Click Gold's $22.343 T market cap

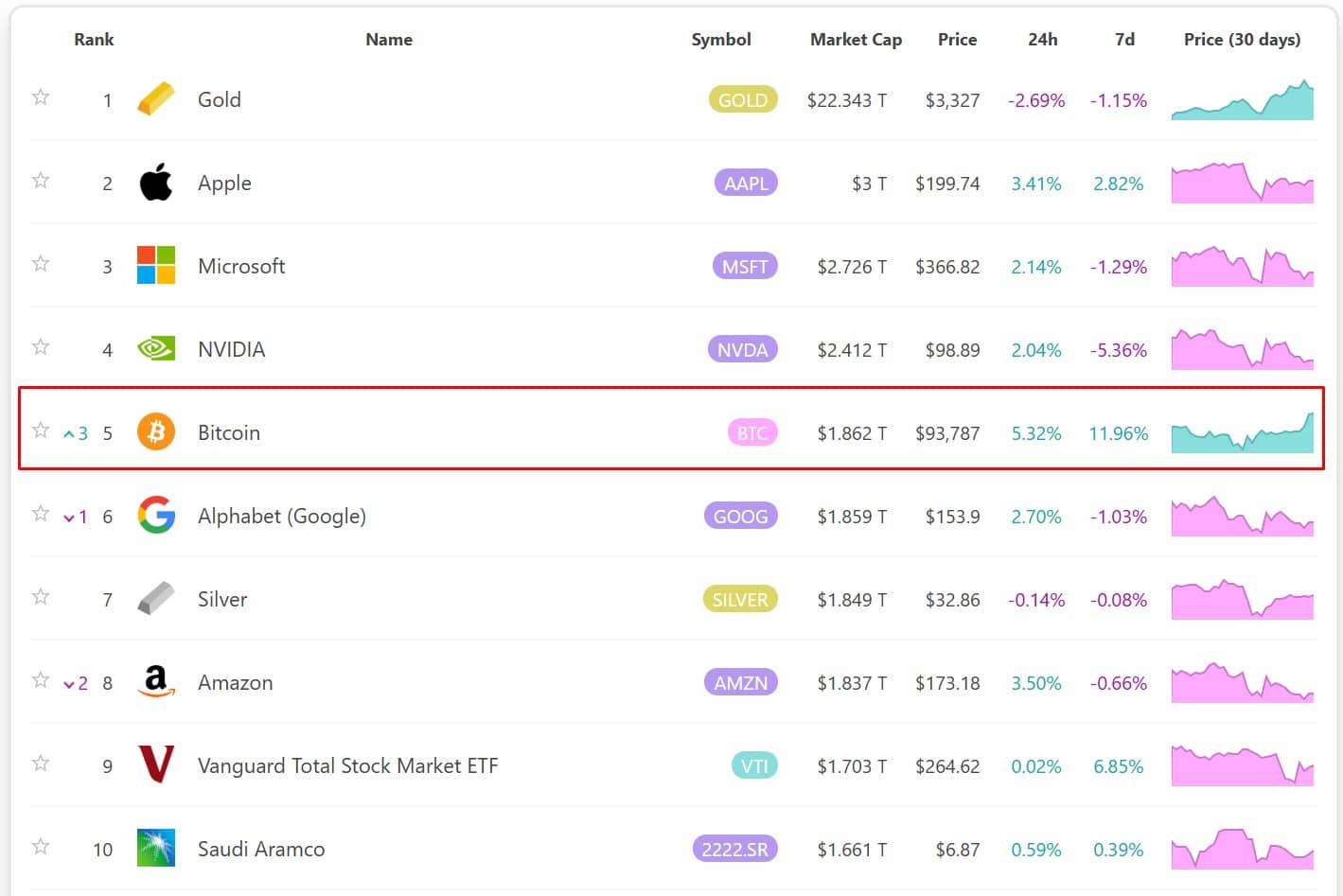click(x=847, y=100)
